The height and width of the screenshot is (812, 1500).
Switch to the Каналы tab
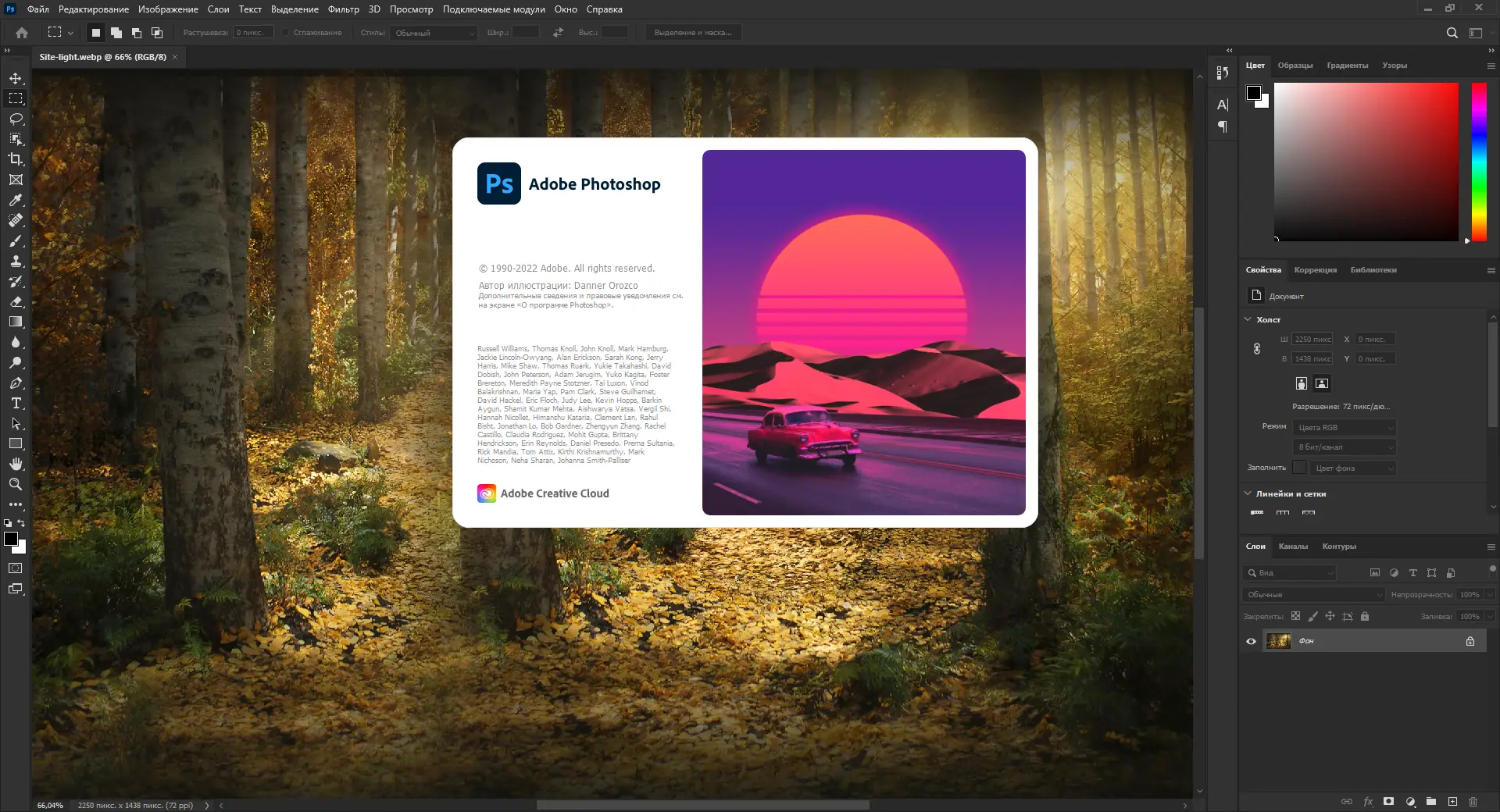[x=1294, y=547]
